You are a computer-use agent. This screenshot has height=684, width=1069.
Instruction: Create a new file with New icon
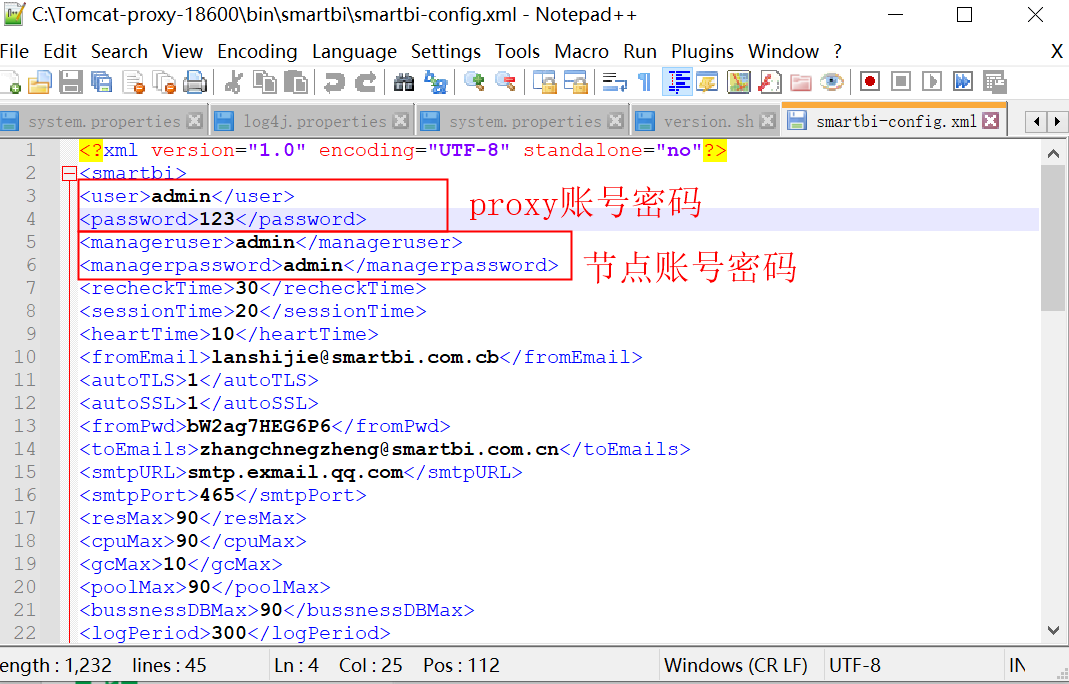tap(10, 83)
